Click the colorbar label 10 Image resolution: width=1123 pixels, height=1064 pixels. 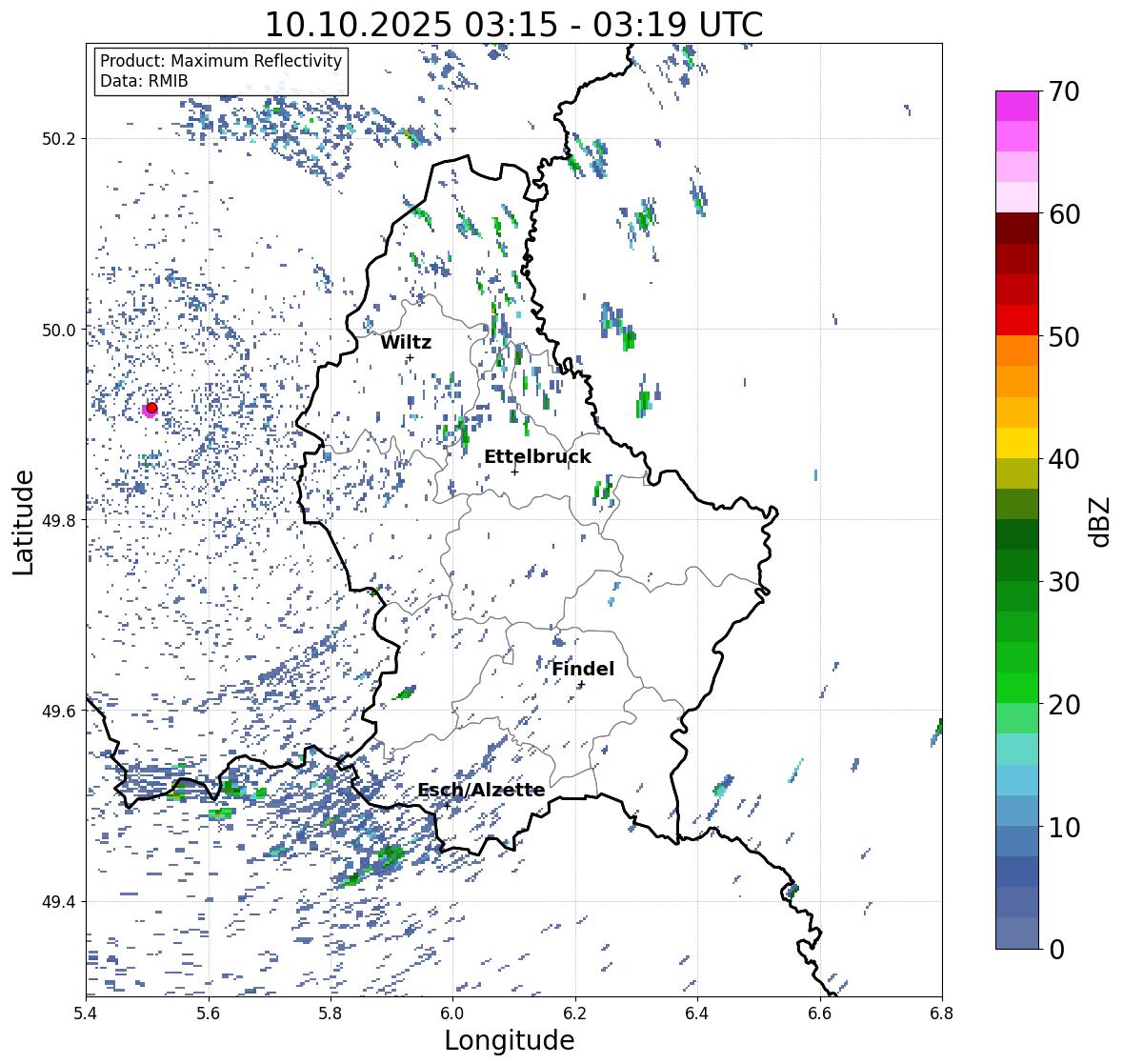(1064, 827)
